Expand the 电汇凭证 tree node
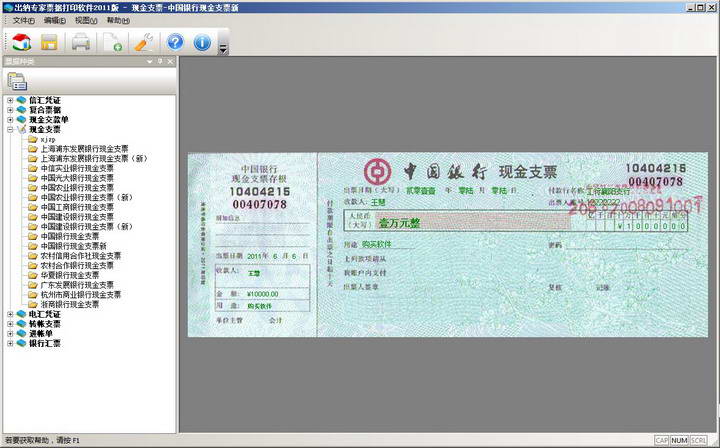This screenshot has height=448, width=720. (10, 314)
